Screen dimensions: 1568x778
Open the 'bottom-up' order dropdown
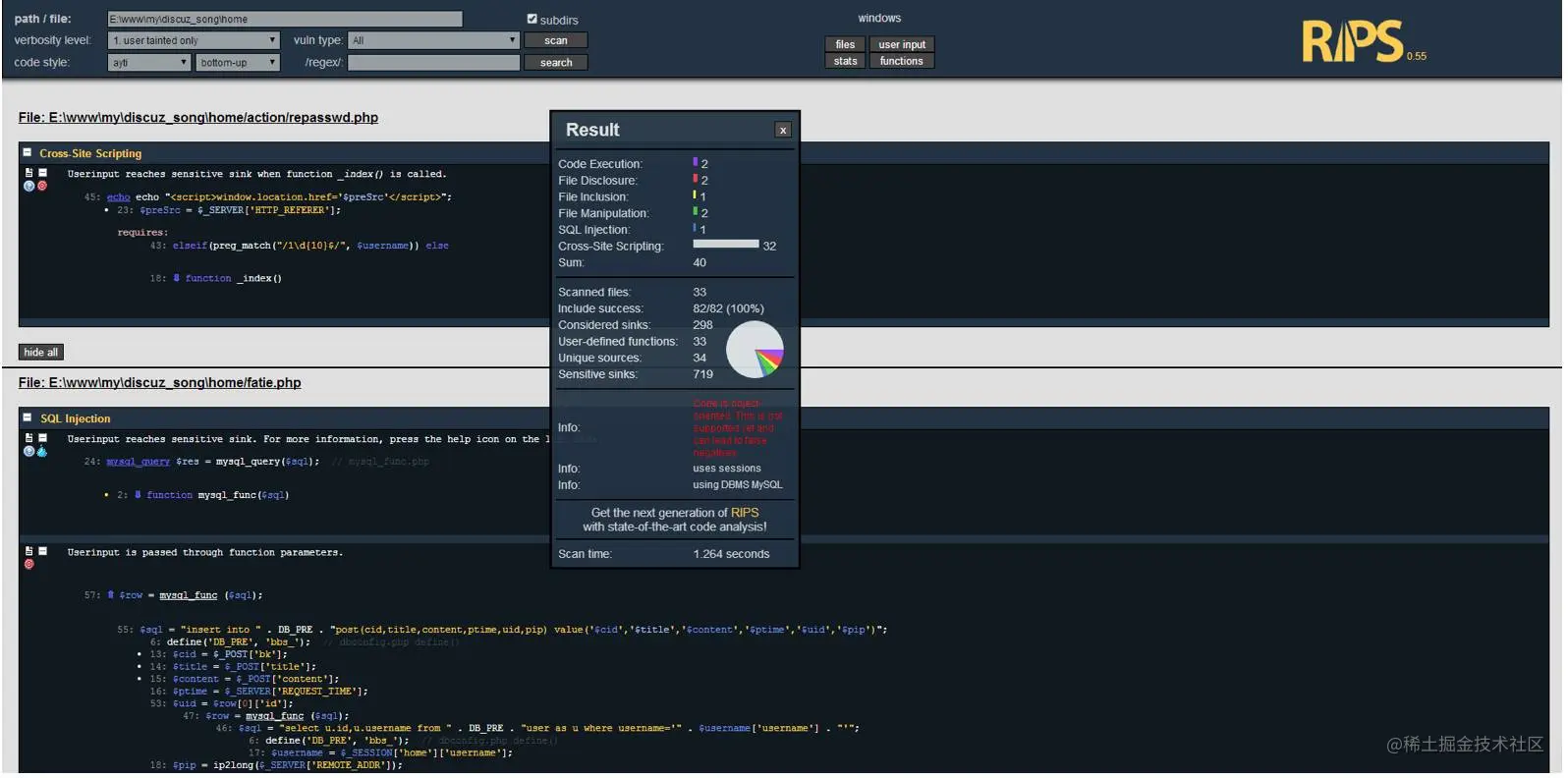(239, 62)
